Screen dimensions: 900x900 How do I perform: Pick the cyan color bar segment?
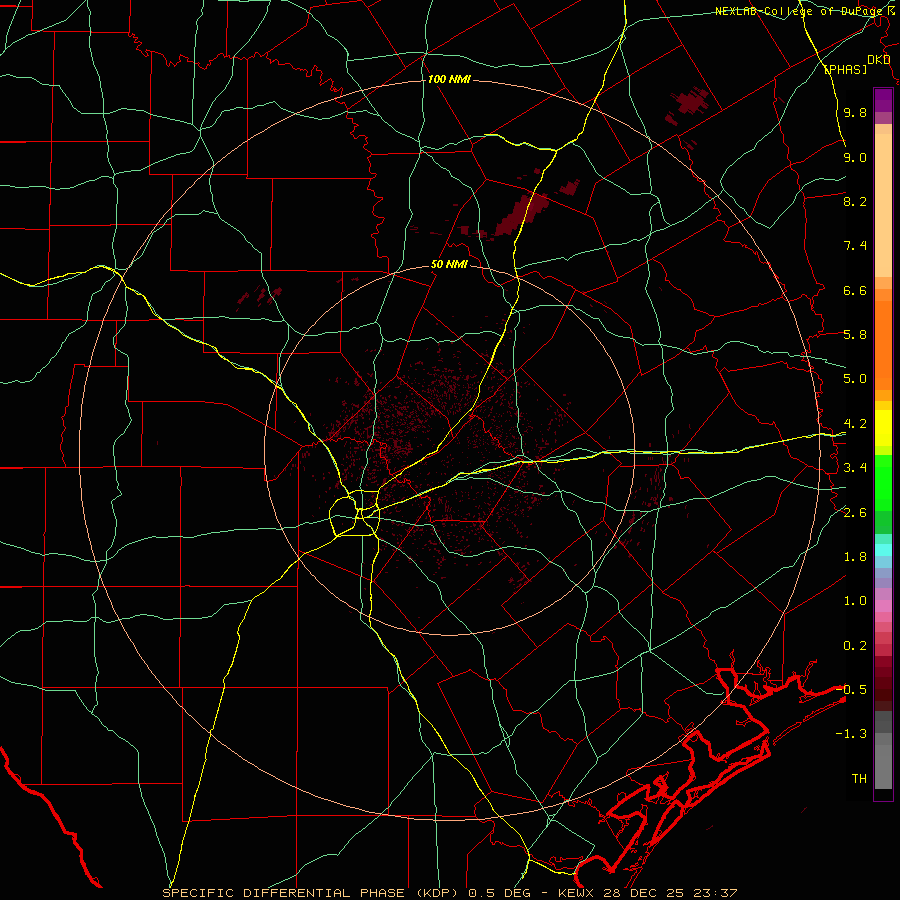pyautogui.click(x=883, y=550)
